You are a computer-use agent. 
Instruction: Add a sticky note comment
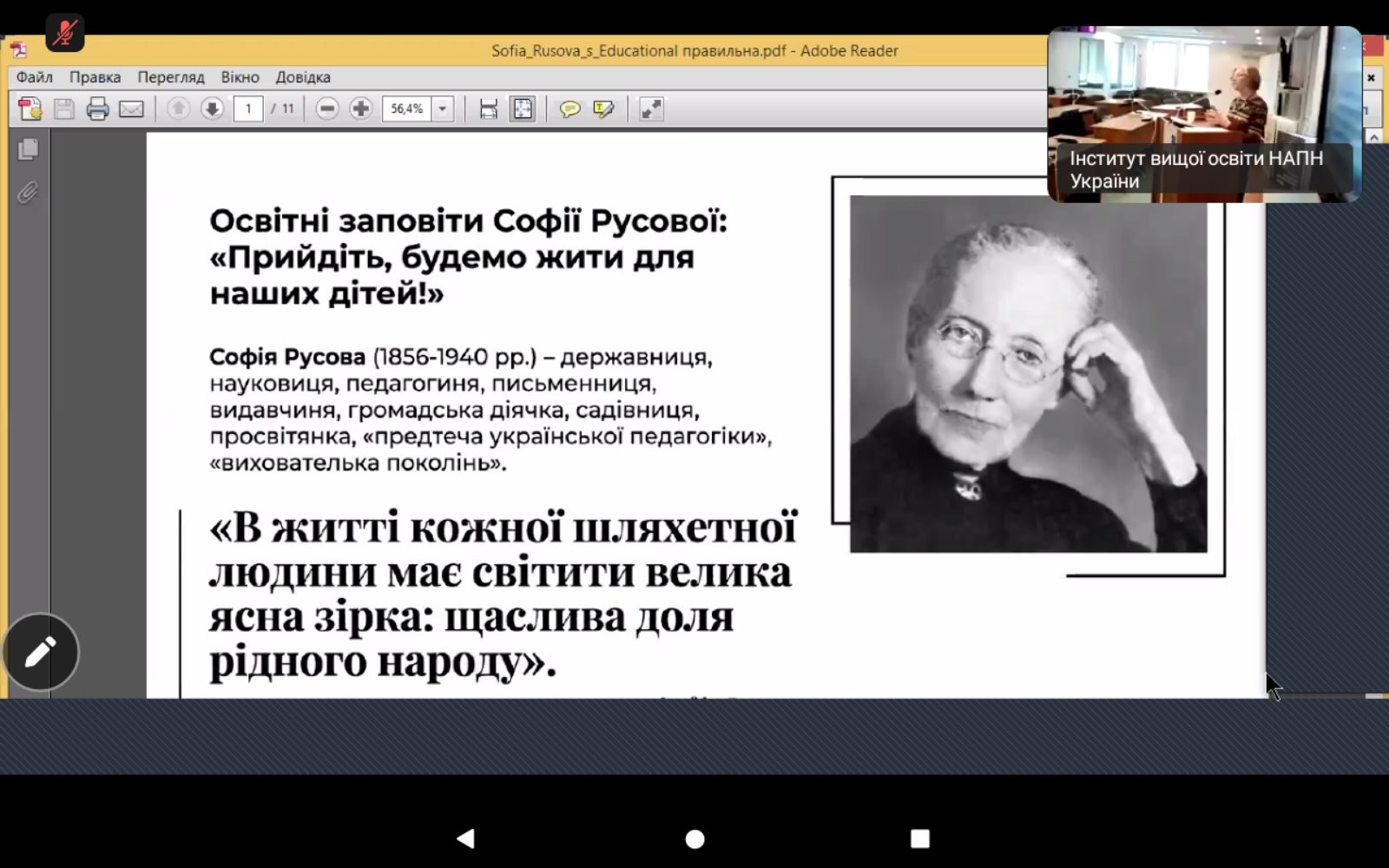click(569, 109)
